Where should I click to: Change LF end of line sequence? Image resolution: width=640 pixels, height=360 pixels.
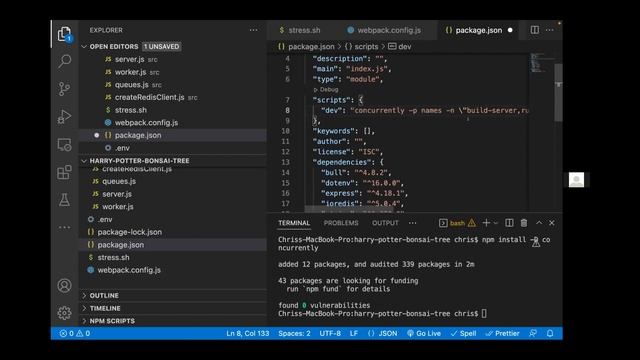coord(353,333)
